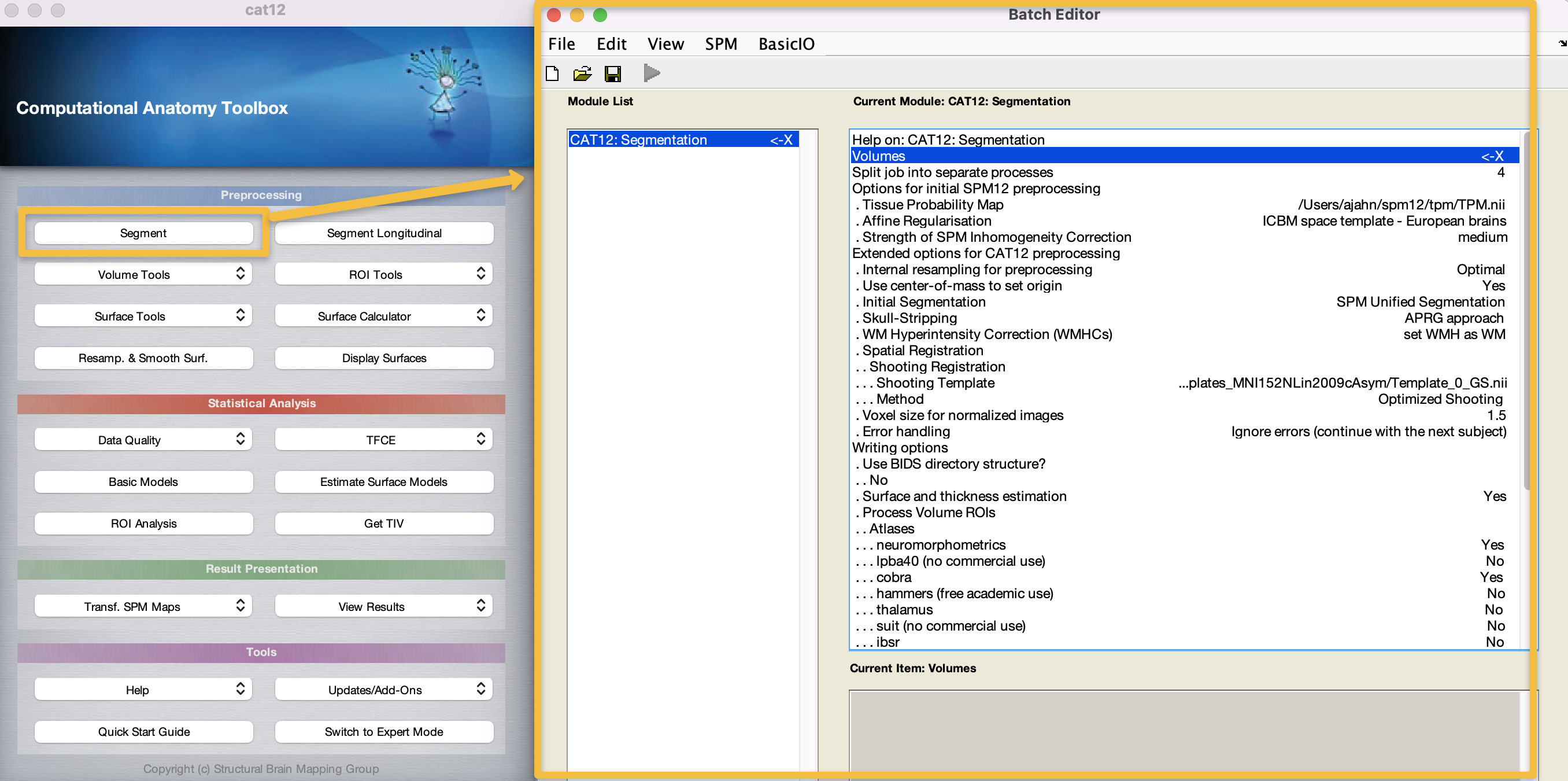The height and width of the screenshot is (781, 1568).
Task: Select the Initial Segmentation row
Action: click(1185, 301)
